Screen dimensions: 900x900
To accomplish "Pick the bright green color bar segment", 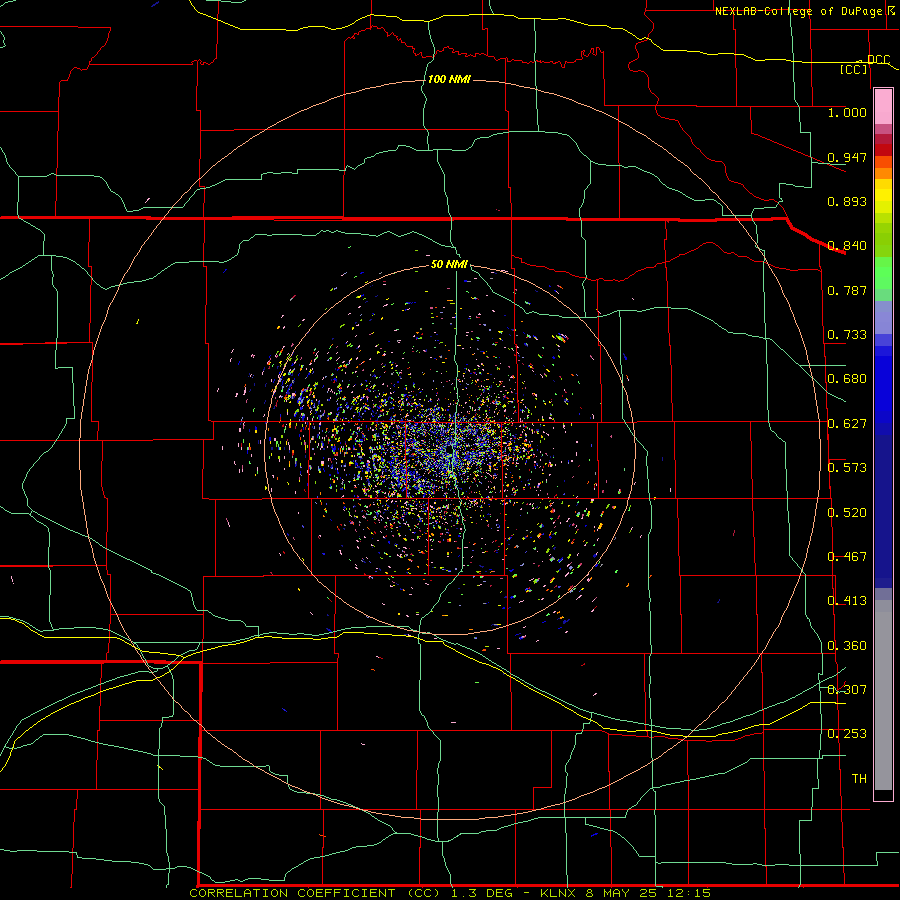I will [x=883, y=274].
